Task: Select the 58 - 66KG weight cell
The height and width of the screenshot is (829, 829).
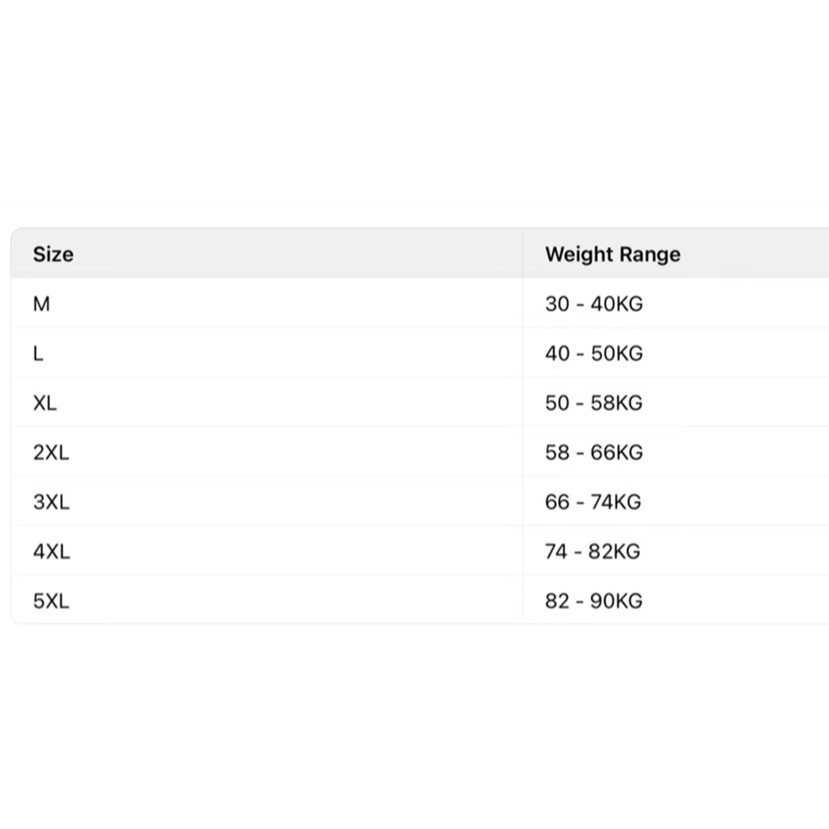Action: tap(593, 452)
